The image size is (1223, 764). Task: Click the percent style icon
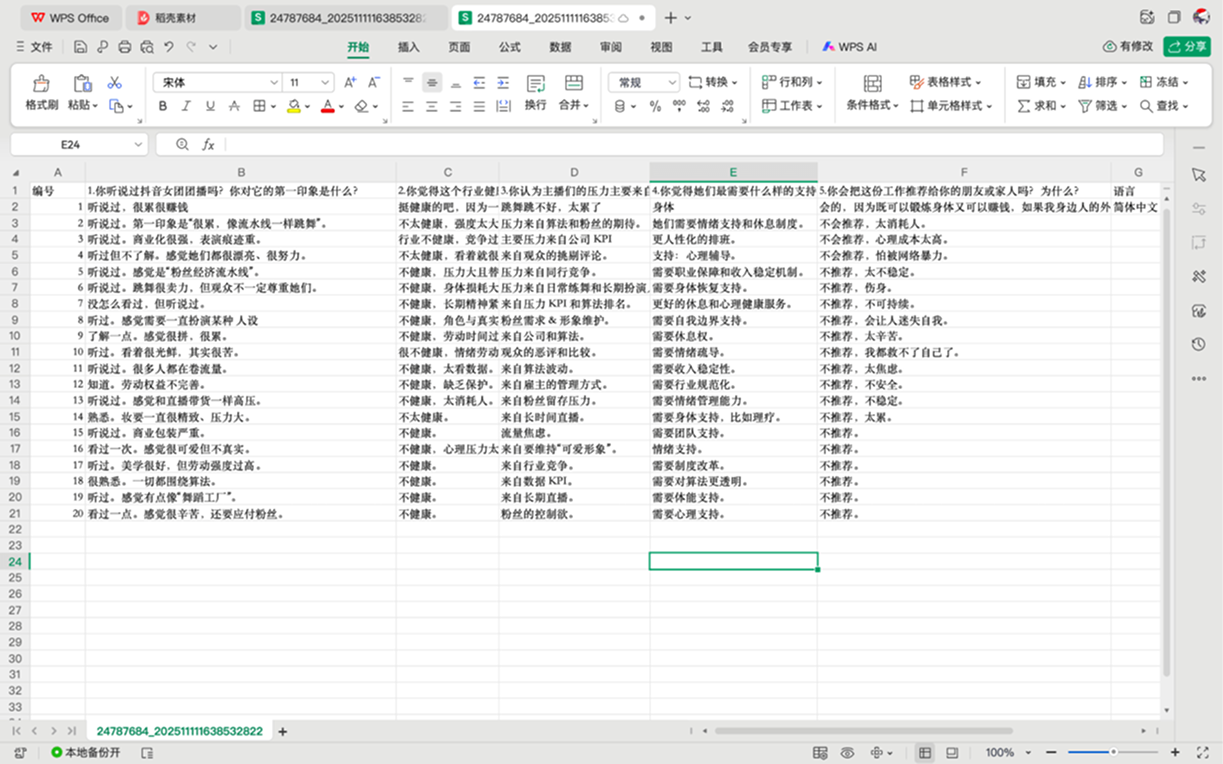click(x=655, y=106)
